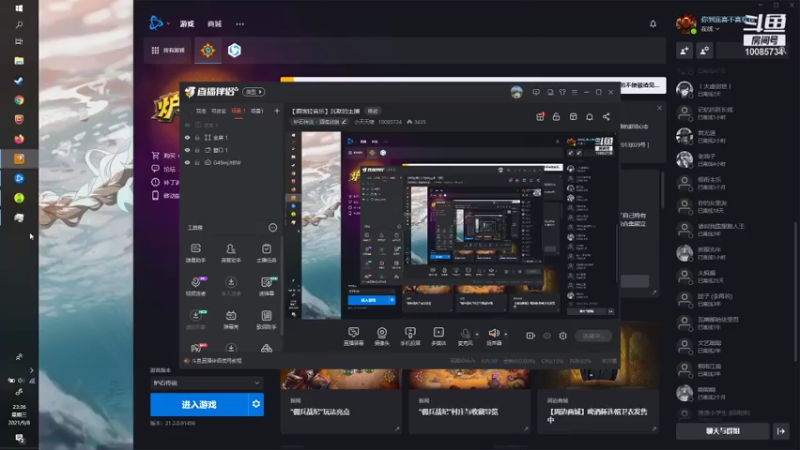This screenshot has width=800, height=450.
Task: Click the stream status button at bottom right
Action: pos(593,336)
